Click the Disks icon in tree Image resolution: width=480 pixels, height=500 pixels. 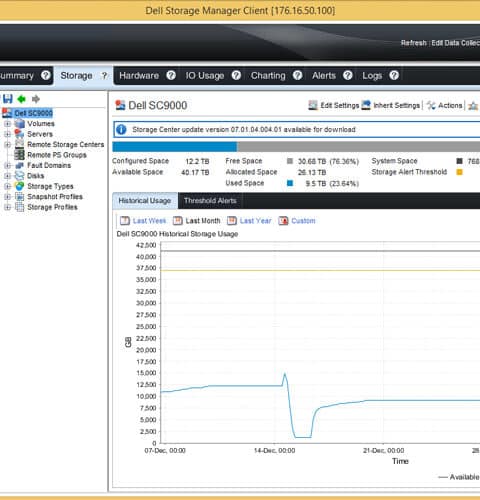tap(20, 176)
